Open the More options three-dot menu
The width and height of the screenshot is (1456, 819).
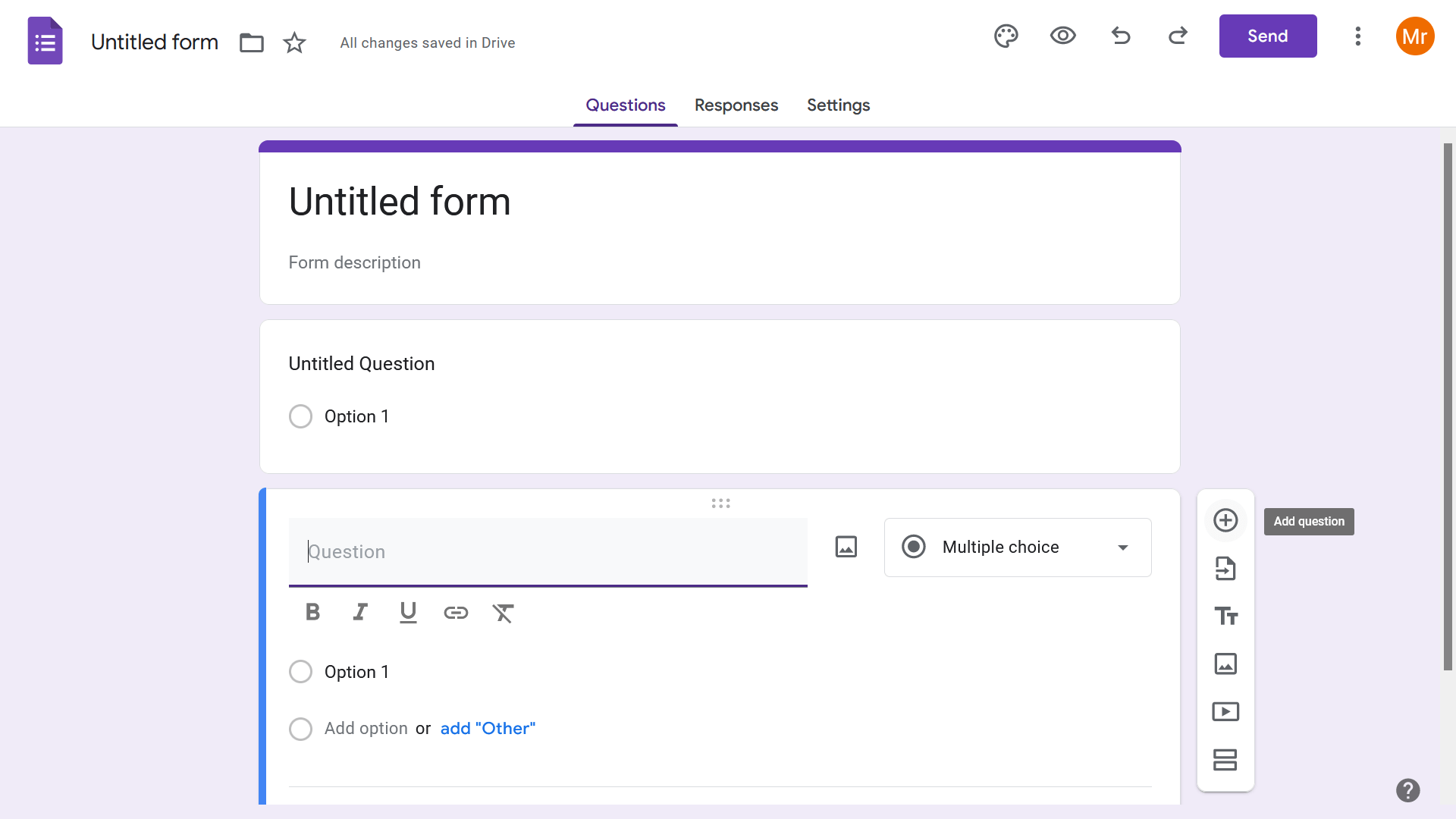click(x=1357, y=36)
